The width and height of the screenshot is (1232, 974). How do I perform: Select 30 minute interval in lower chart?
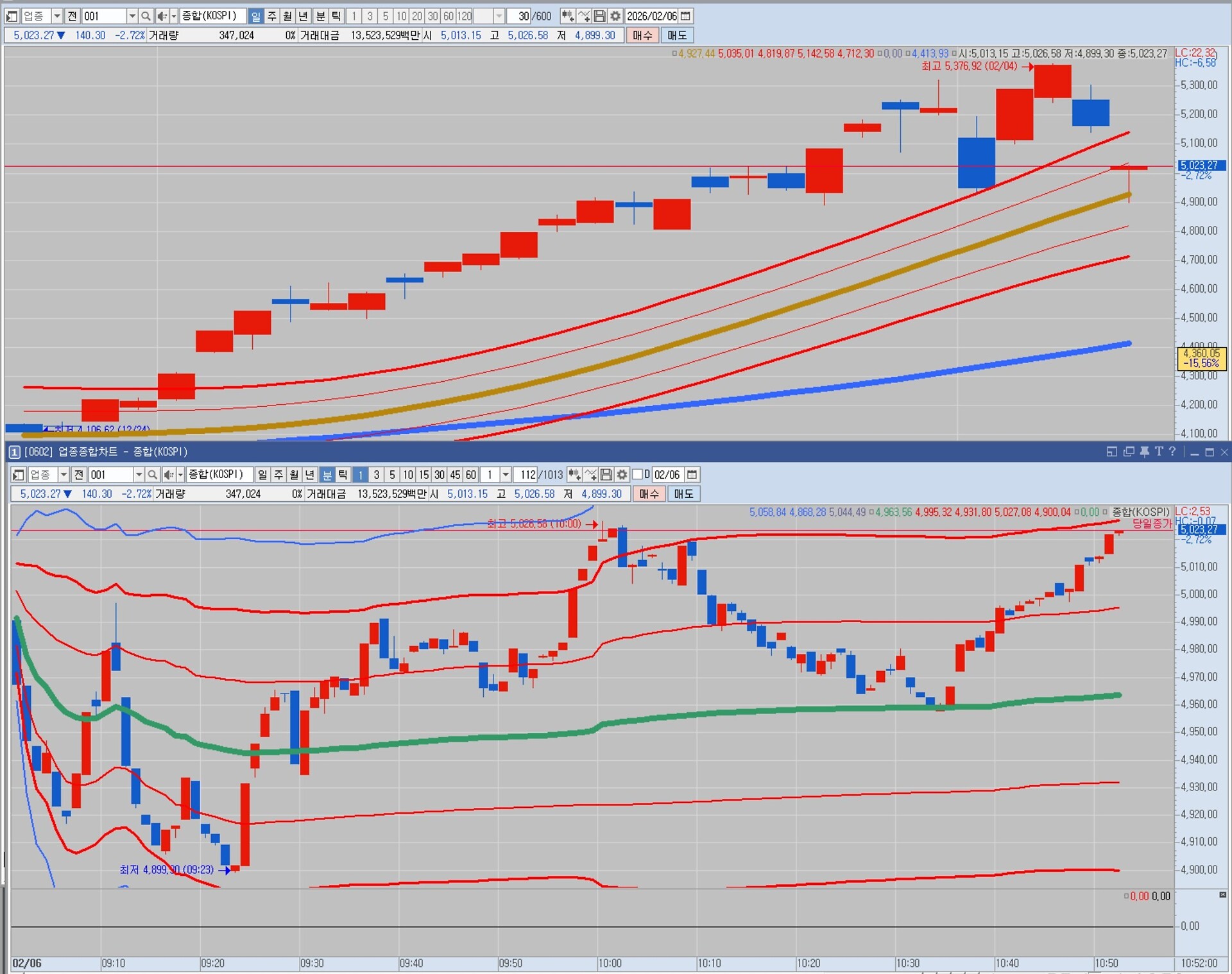pos(439,475)
